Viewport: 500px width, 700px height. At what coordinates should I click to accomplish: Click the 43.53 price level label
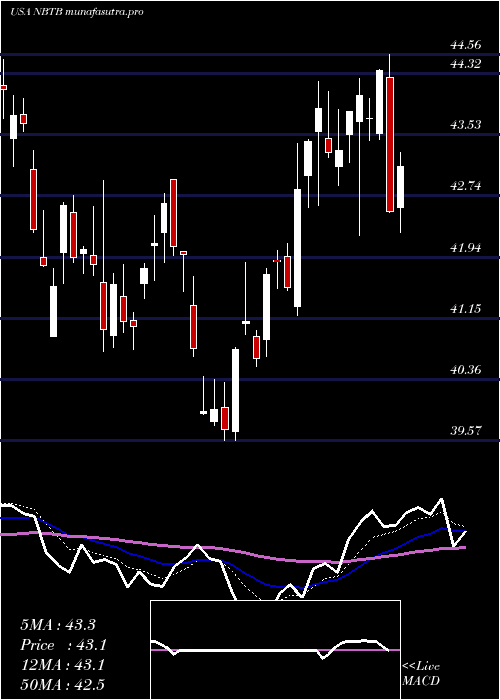coord(466,125)
